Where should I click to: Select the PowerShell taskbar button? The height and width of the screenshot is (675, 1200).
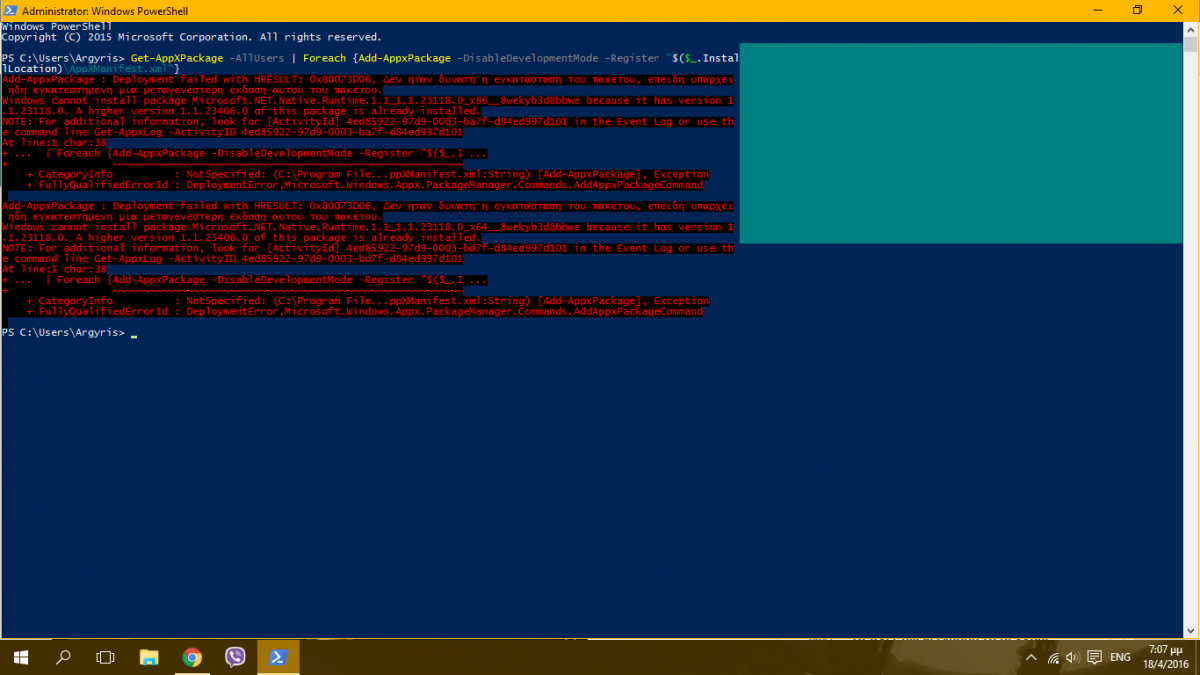click(x=278, y=657)
